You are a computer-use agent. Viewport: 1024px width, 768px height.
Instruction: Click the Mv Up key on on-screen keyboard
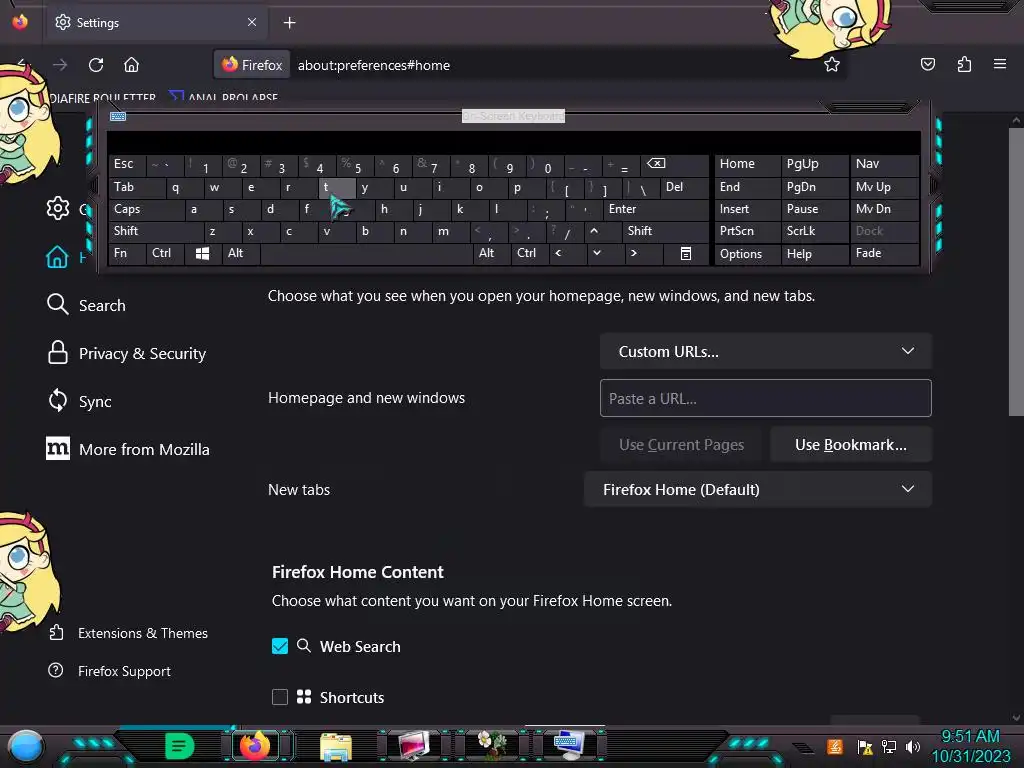(884, 187)
